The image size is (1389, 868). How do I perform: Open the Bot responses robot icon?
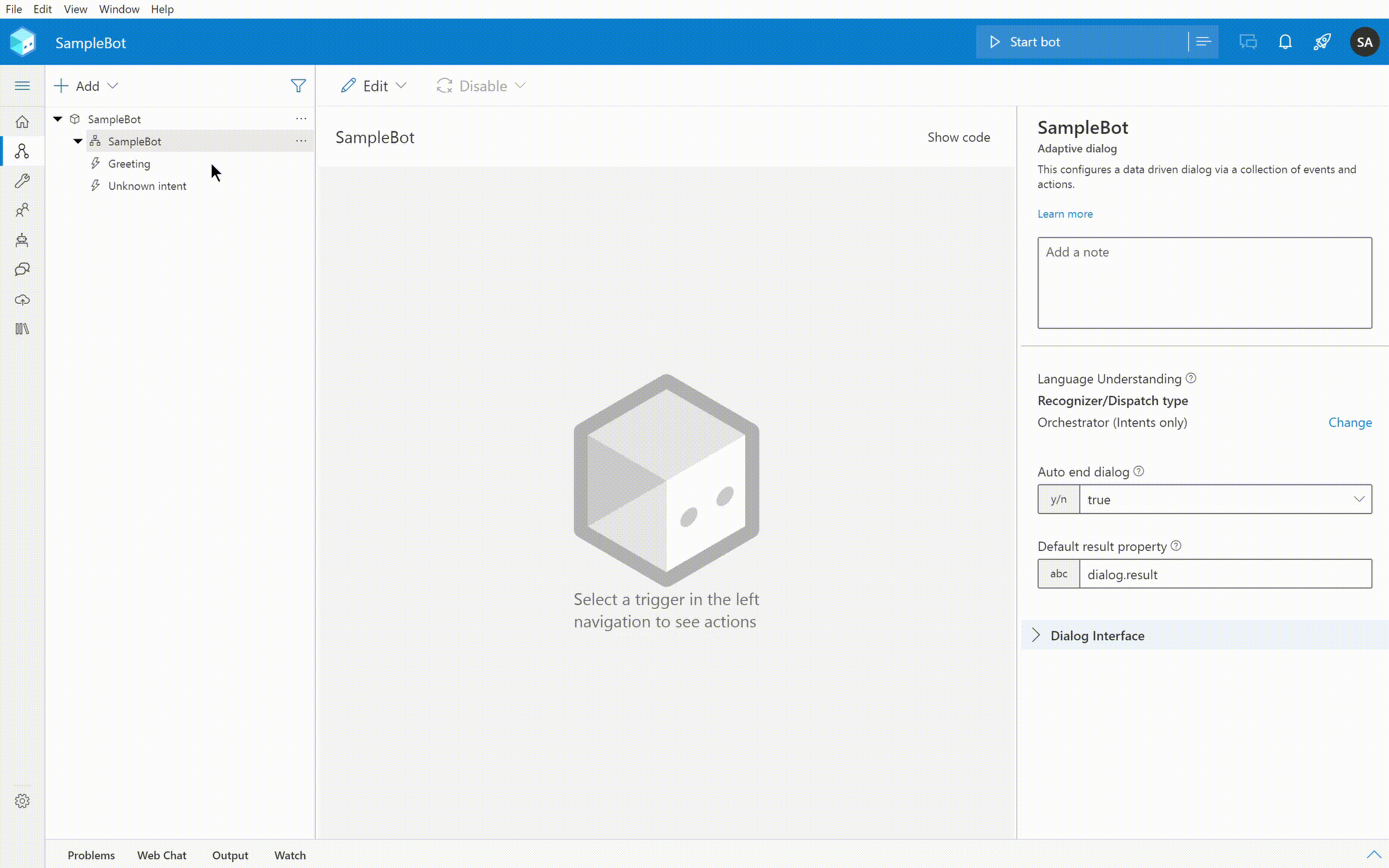click(22, 240)
